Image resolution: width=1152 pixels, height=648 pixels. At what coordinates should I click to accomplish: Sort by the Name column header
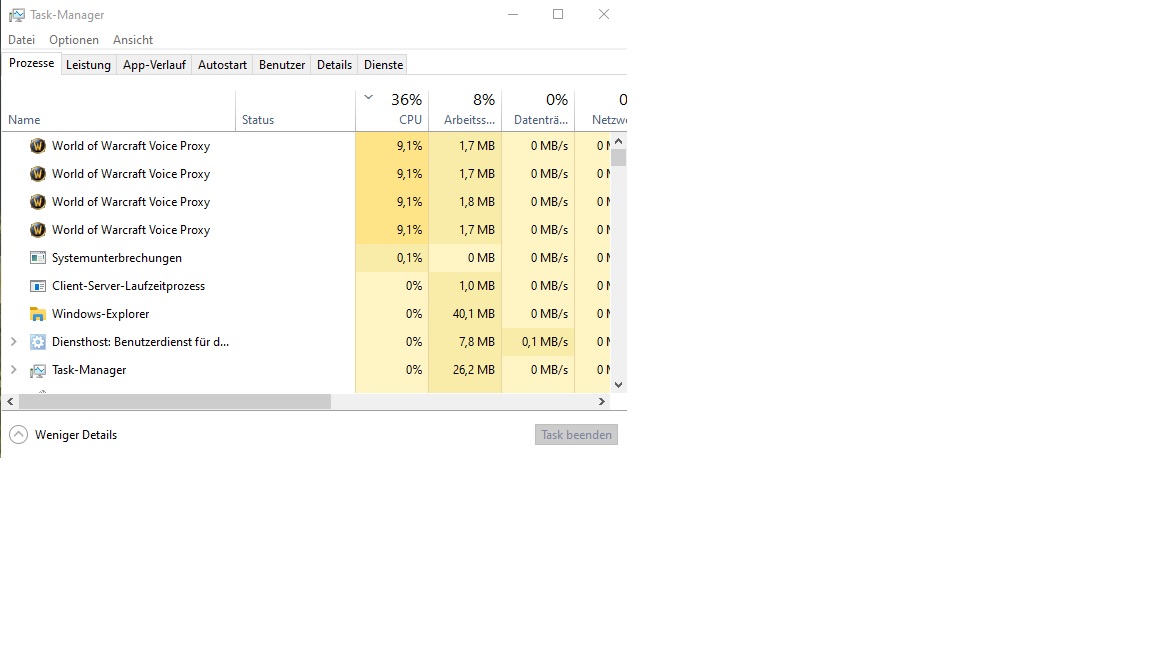[119, 110]
